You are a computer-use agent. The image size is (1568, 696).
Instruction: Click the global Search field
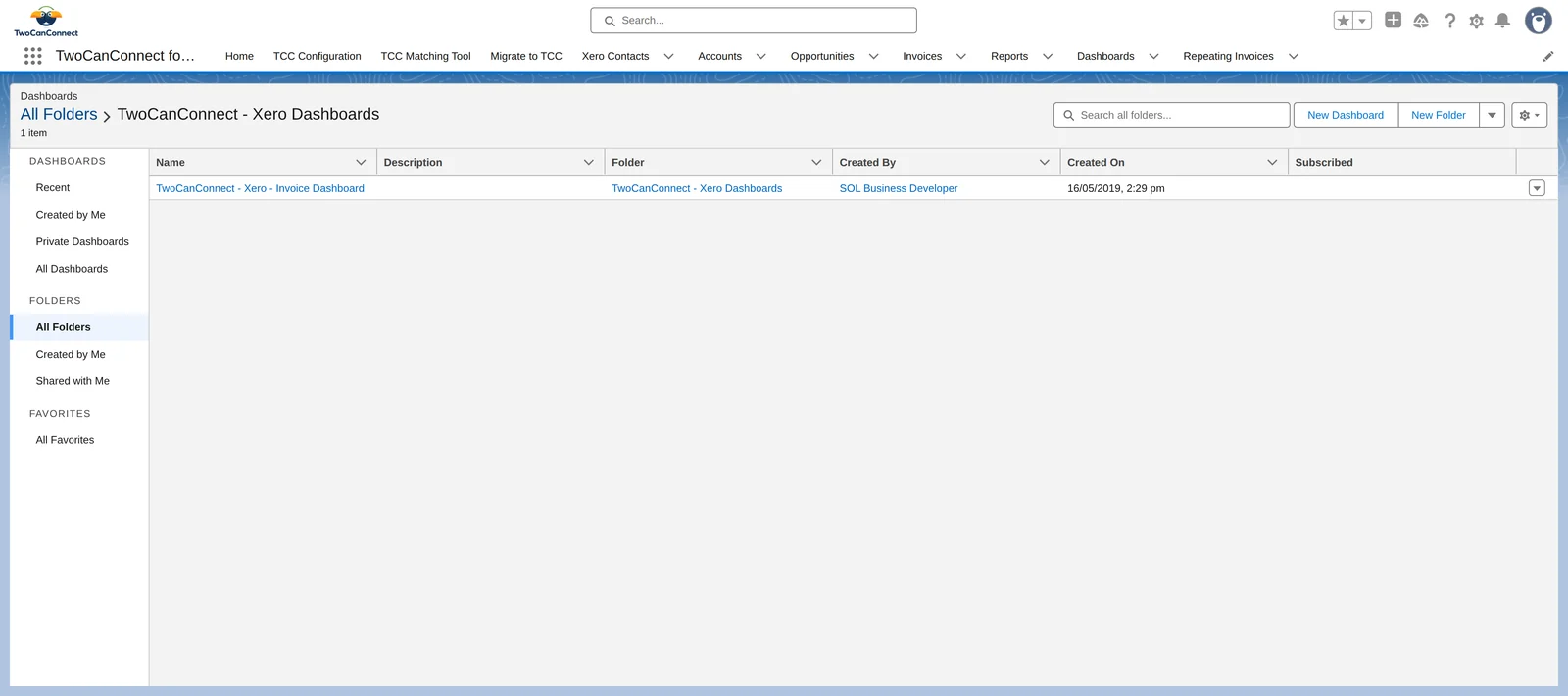(x=754, y=21)
